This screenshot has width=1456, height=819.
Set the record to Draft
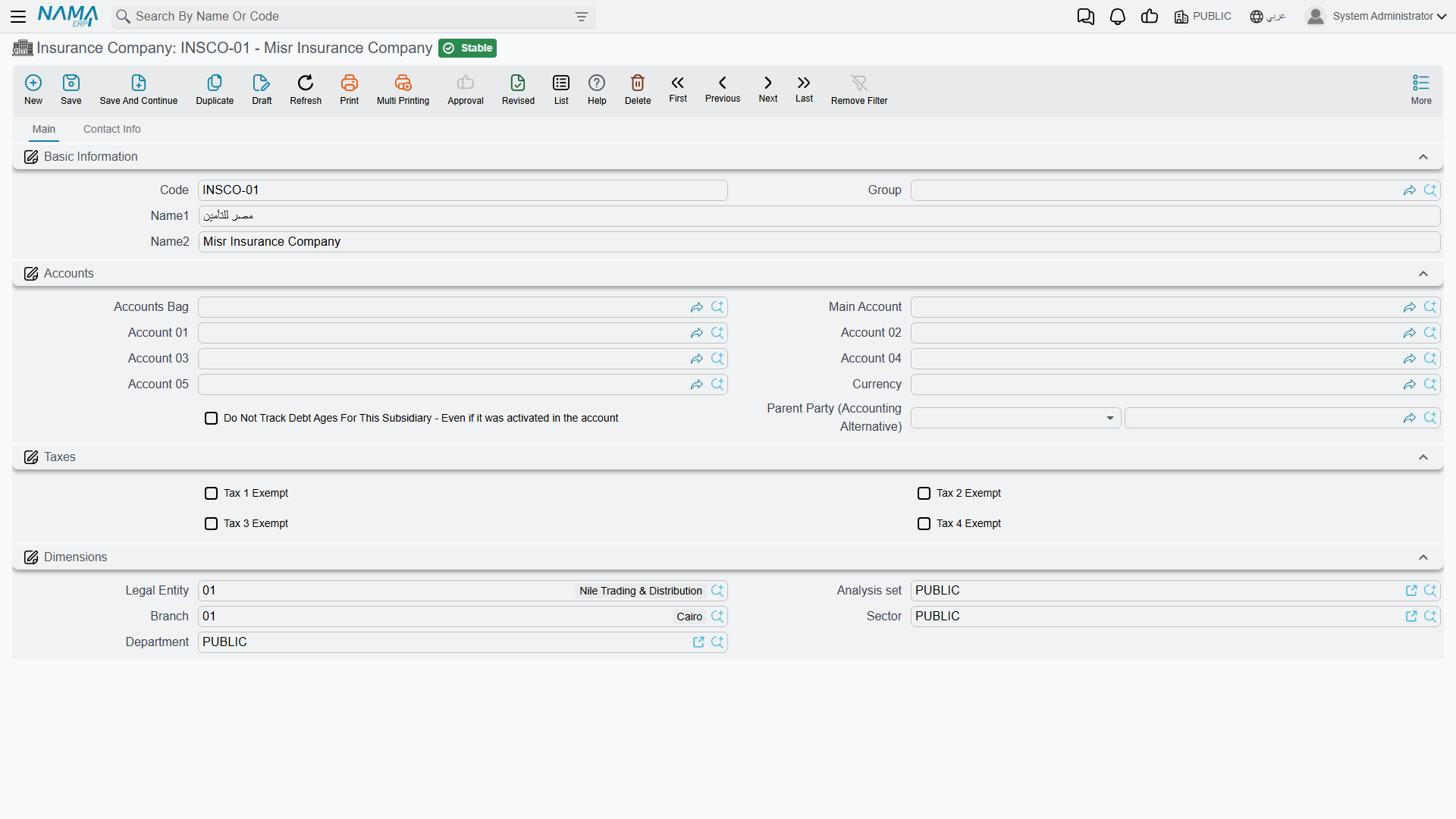(x=262, y=89)
